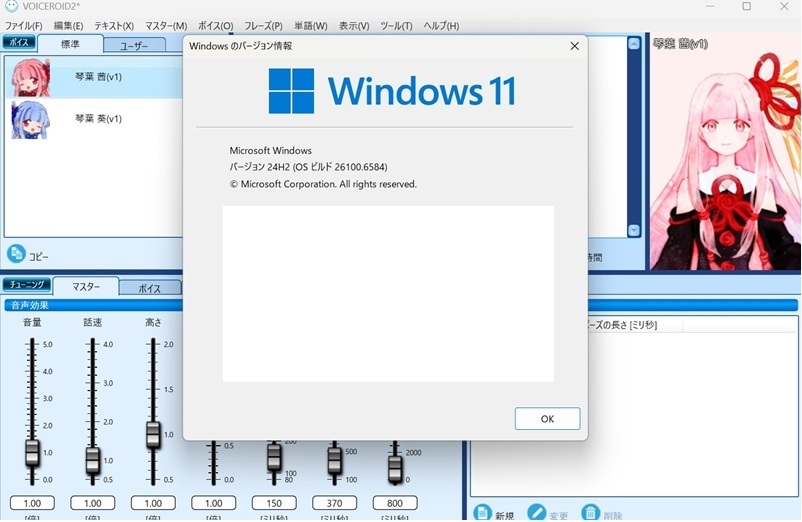Open the 表示(V) menu
802x522 pixels.
[x=354, y=26]
